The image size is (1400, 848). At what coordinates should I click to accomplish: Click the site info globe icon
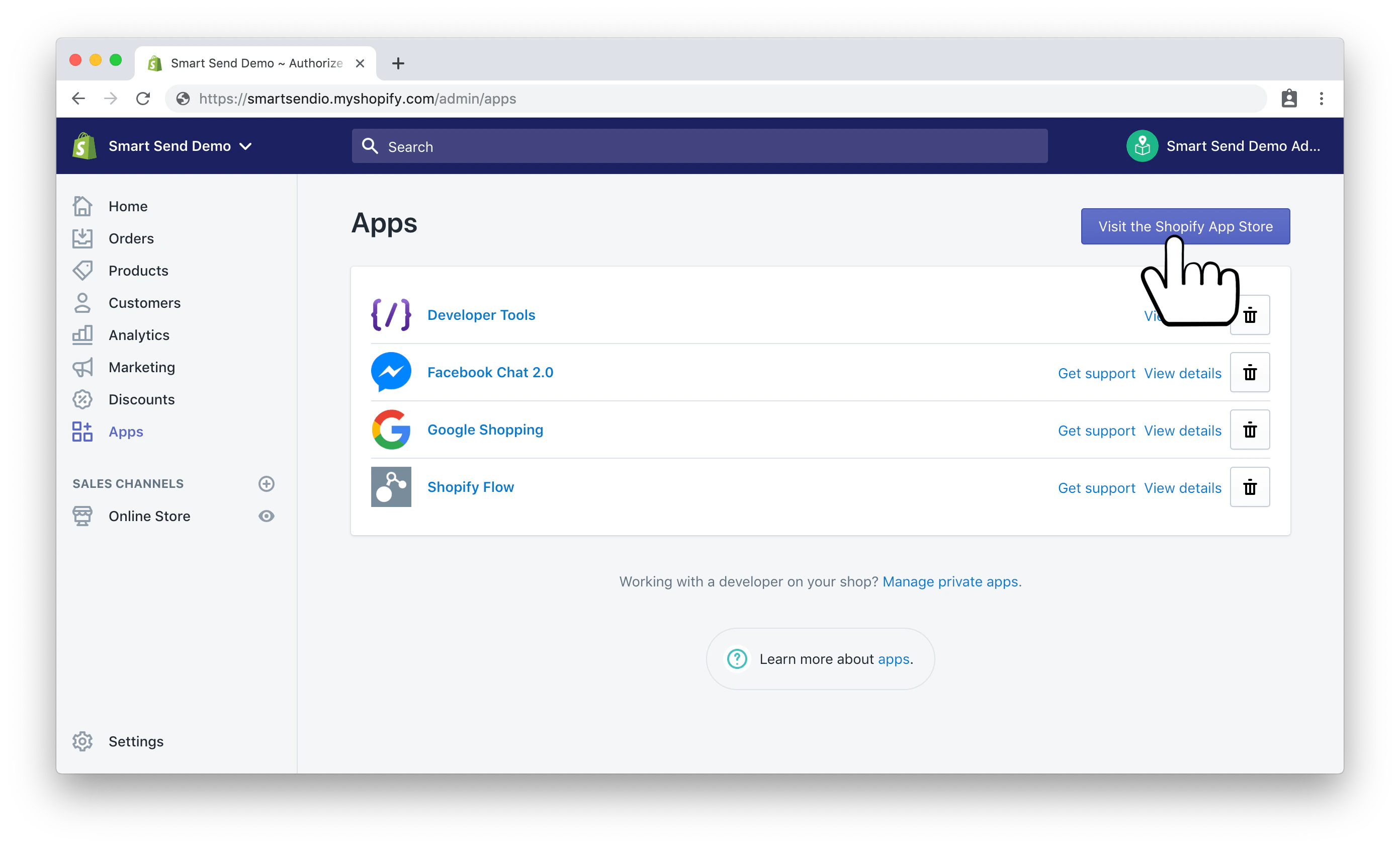pyautogui.click(x=183, y=98)
